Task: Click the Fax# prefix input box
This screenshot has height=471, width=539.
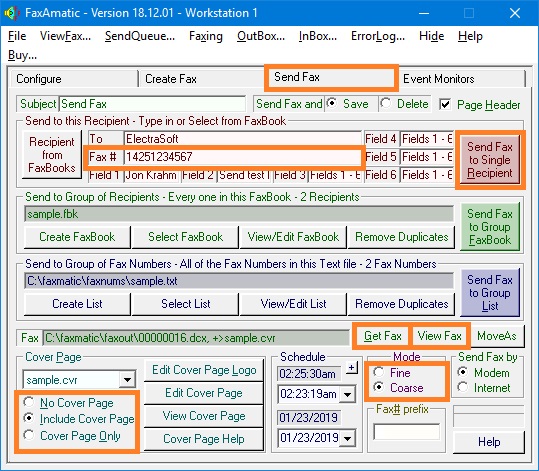Action: pyautogui.click(x=407, y=432)
